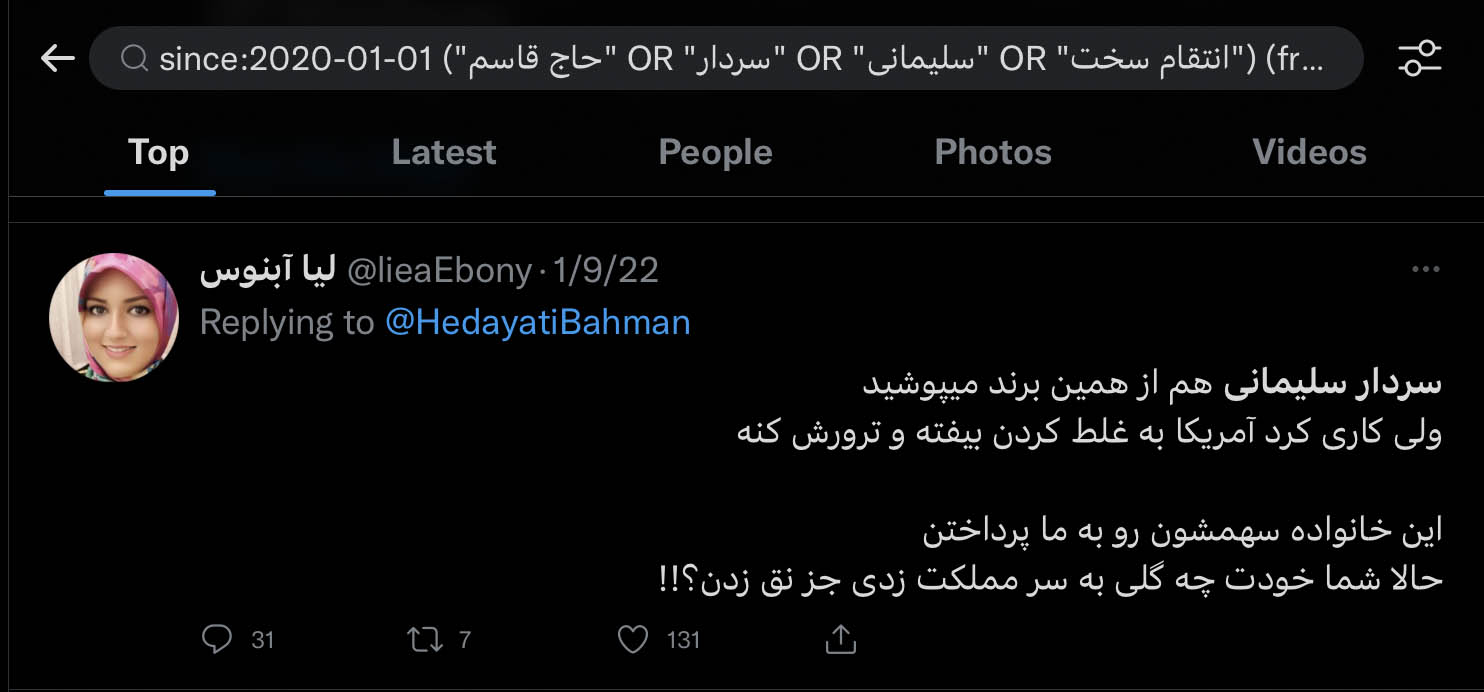Open the @HedayatiBahman profile link
Image resolution: width=1484 pixels, height=692 pixels.
pyautogui.click(x=537, y=322)
